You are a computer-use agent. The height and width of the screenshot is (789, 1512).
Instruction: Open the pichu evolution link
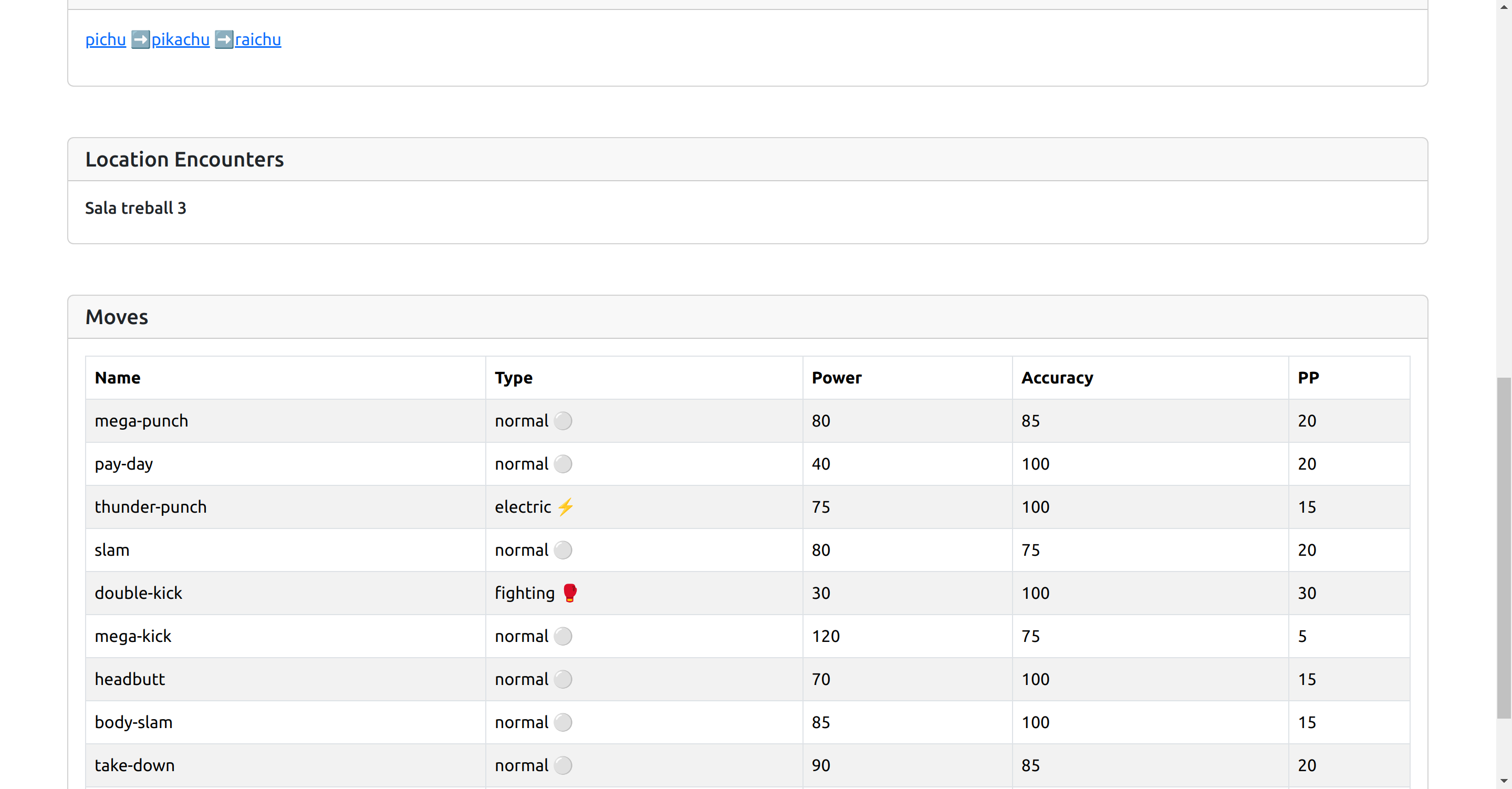[x=106, y=39]
